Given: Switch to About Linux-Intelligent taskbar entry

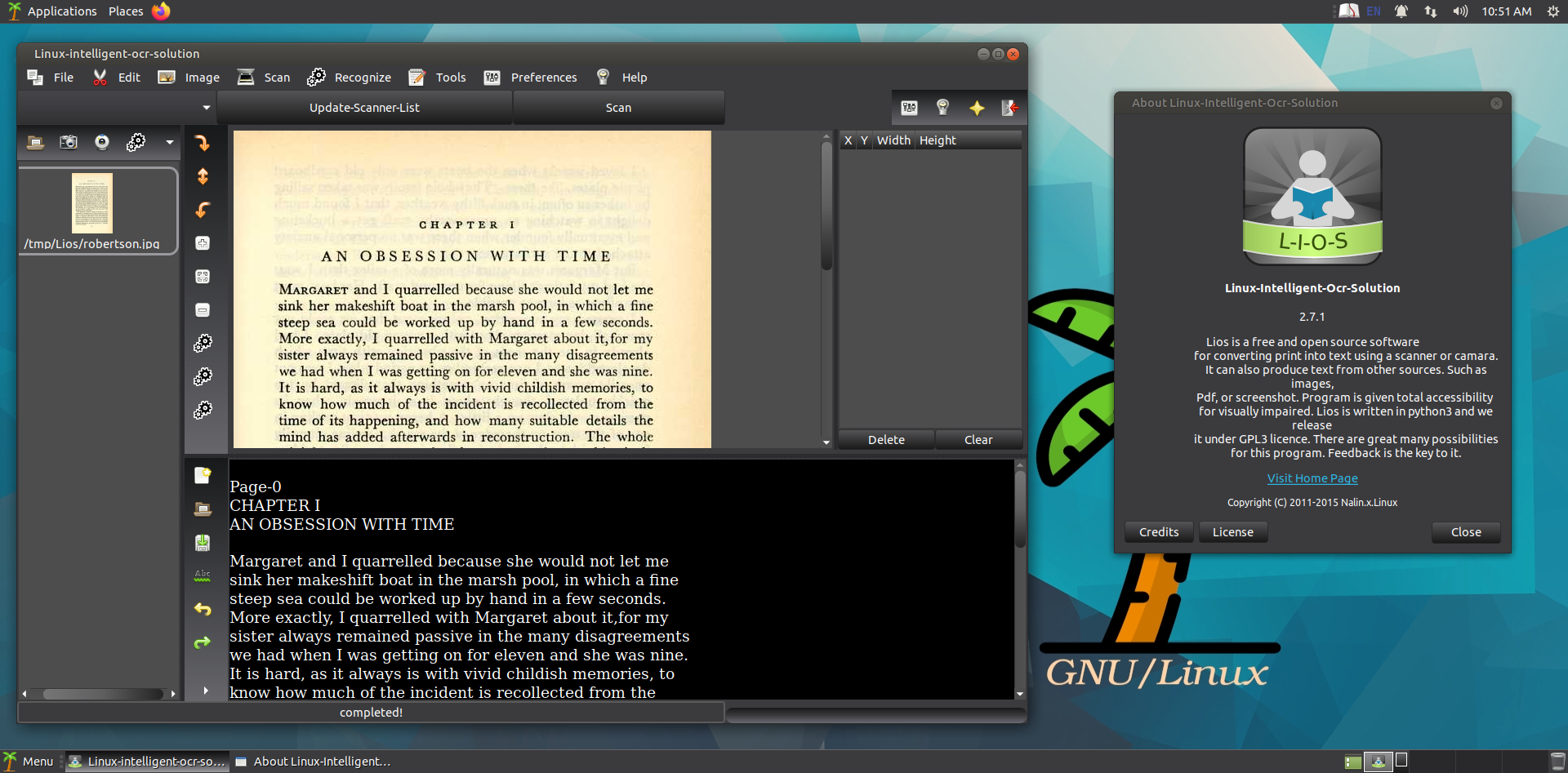Looking at the screenshot, I should pyautogui.click(x=314, y=762).
